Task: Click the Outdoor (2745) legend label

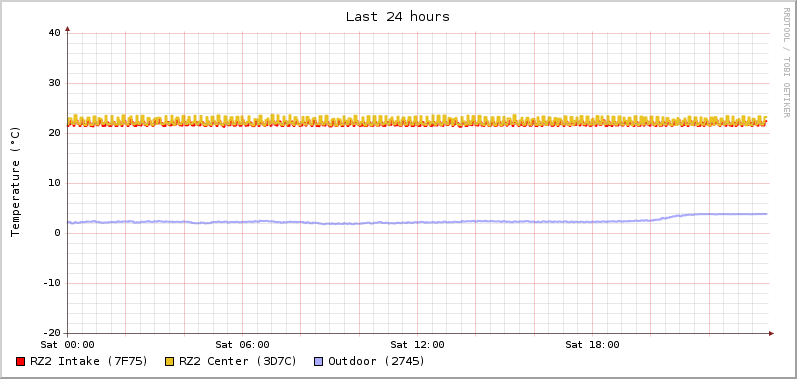Action: pos(377,361)
